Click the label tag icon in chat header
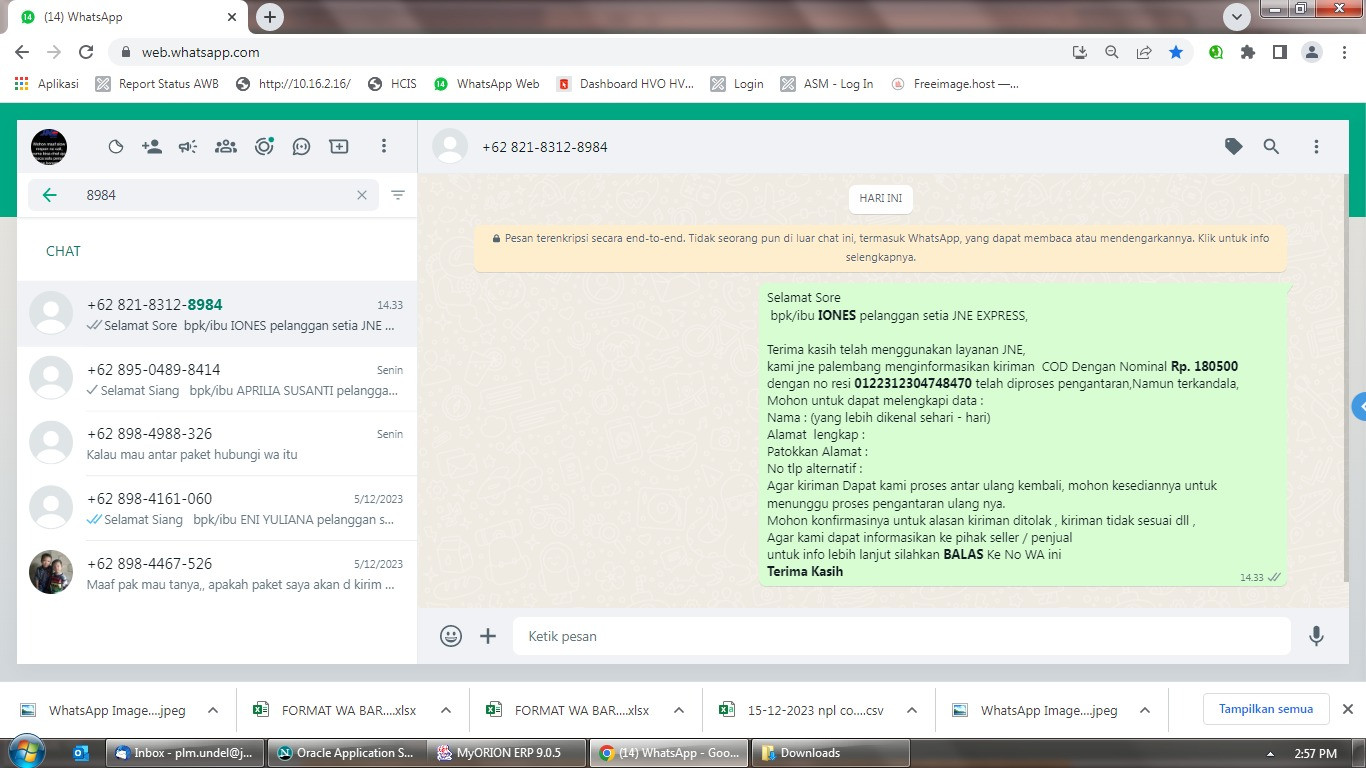This screenshot has width=1366, height=768. click(x=1234, y=147)
